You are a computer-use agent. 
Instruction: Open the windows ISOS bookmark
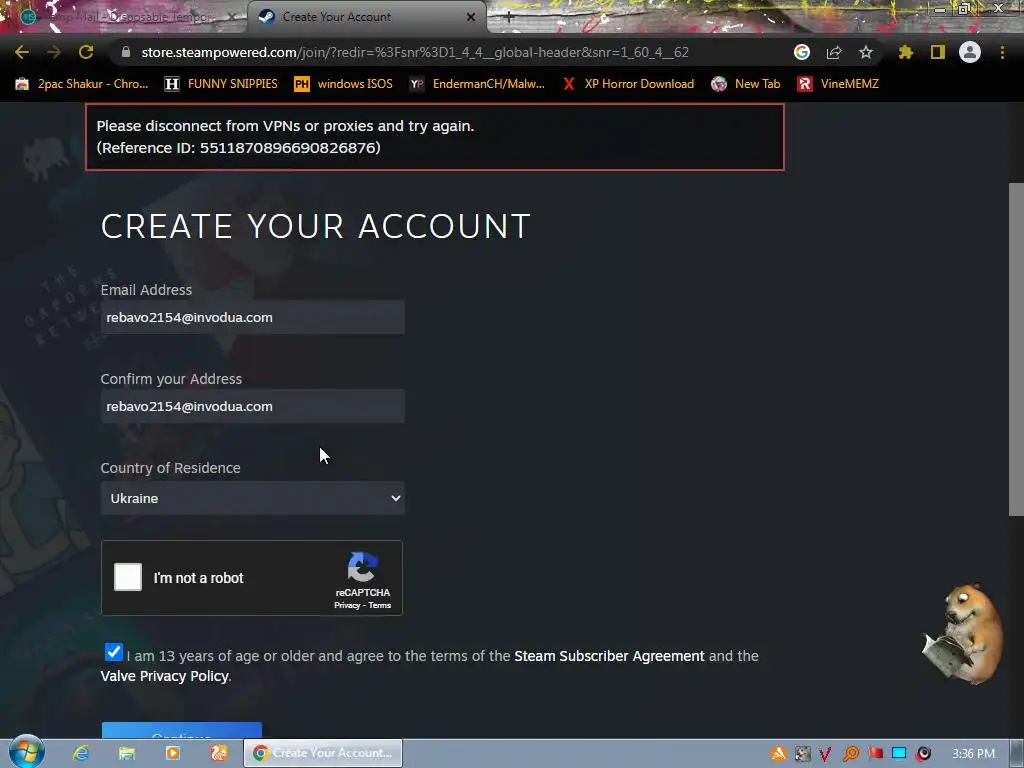pyautogui.click(x=344, y=84)
